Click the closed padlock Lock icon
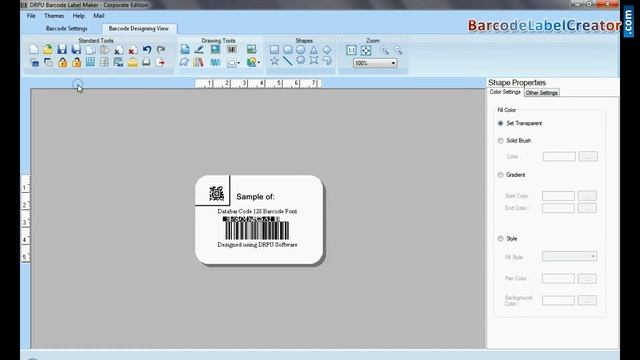Screen dimensions: 640x360 (62, 62)
